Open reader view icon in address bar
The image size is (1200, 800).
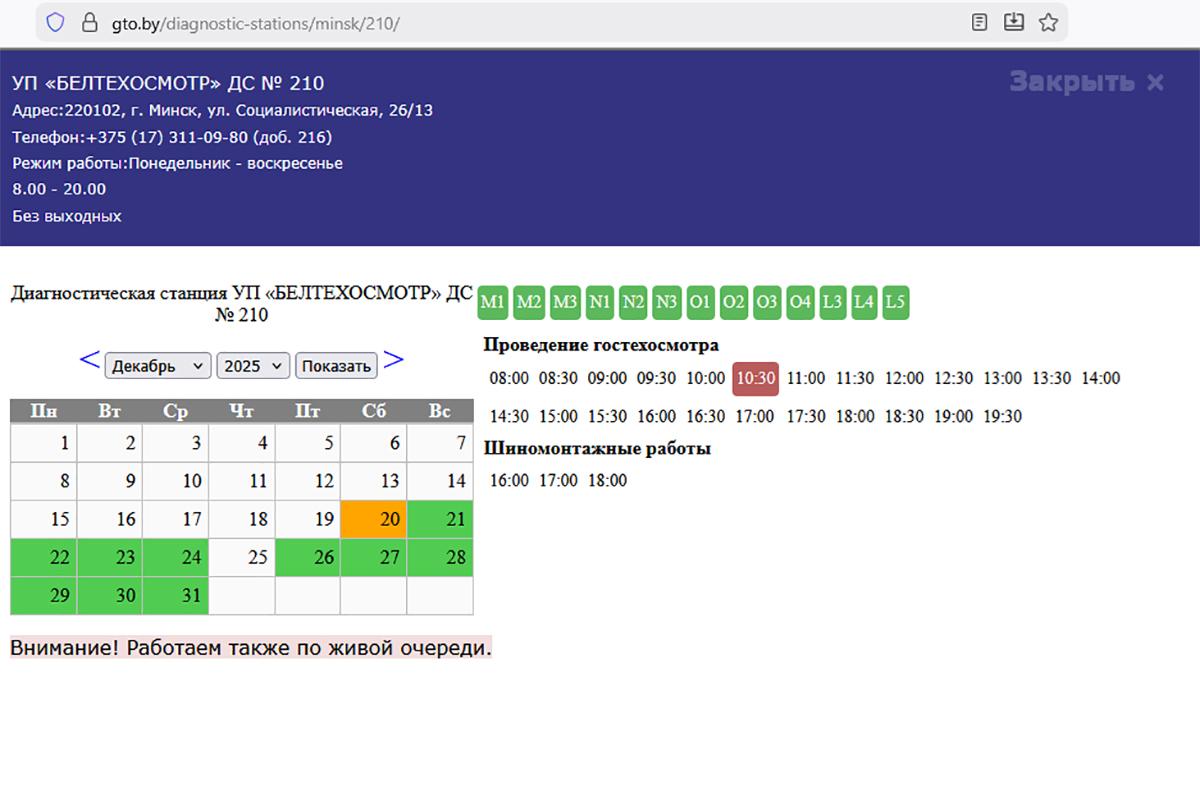coord(980,22)
